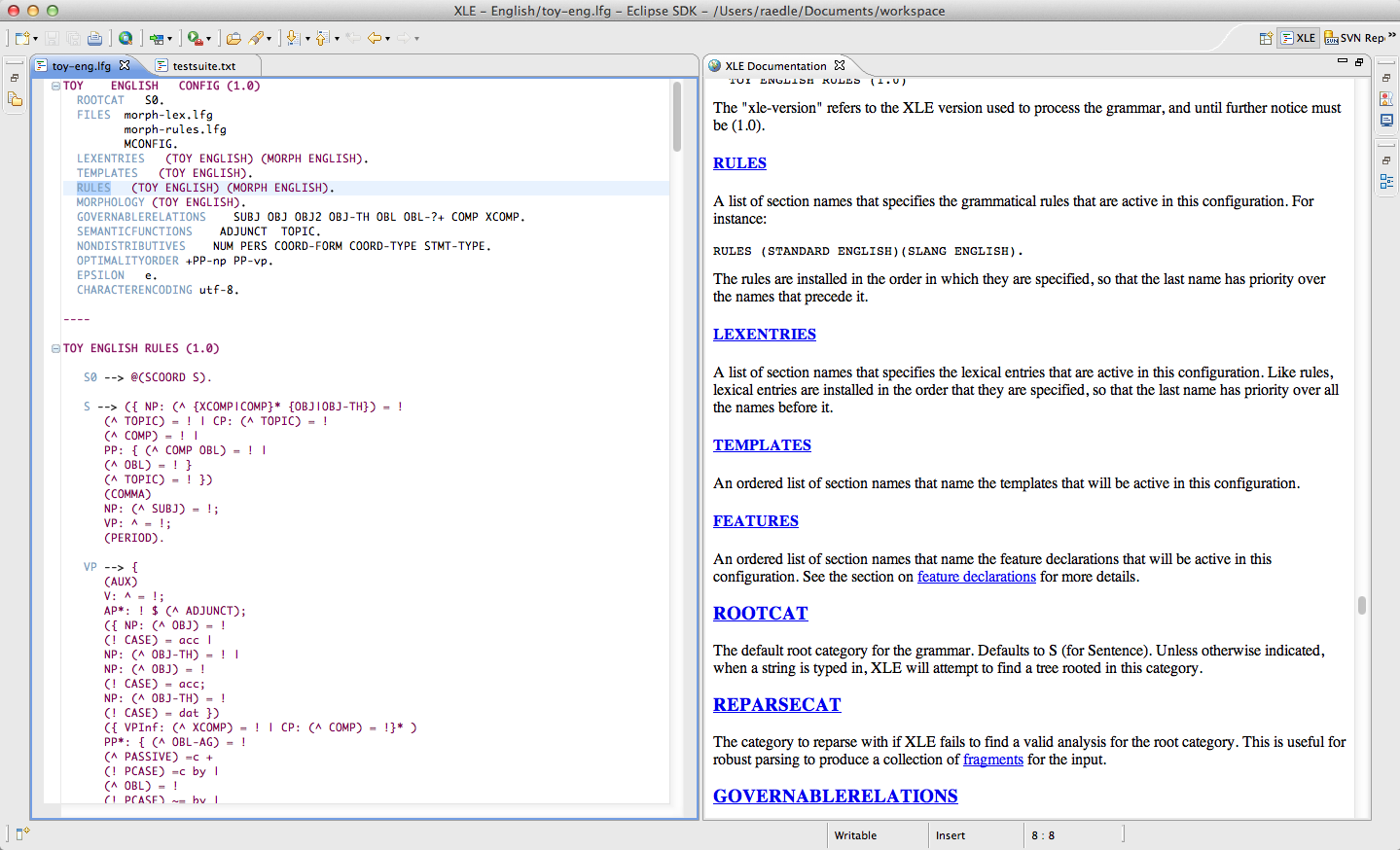Image resolution: width=1400 pixels, height=850 pixels.
Task: Follow the 'feature declarations' link
Action: [976, 577]
